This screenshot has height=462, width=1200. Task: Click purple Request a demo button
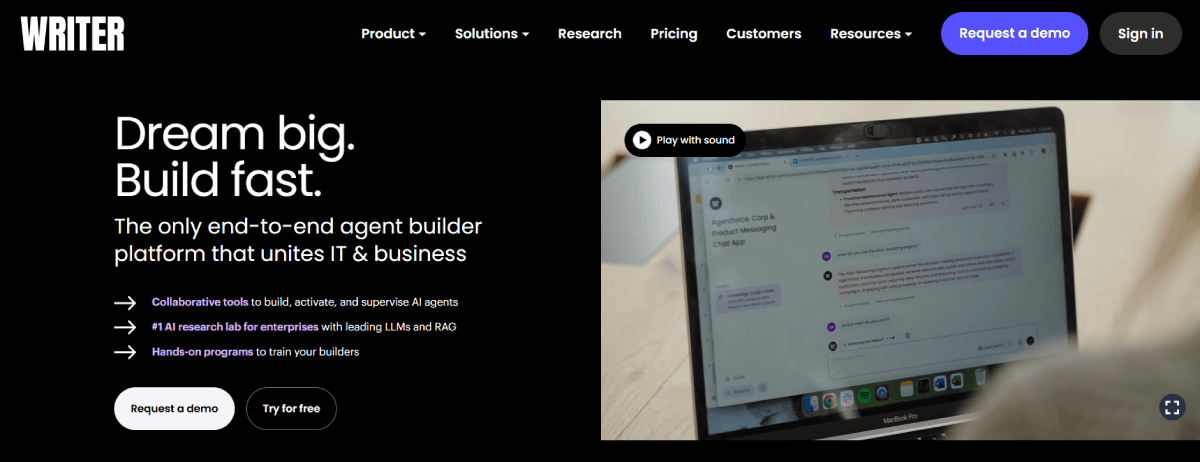[1015, 33]
